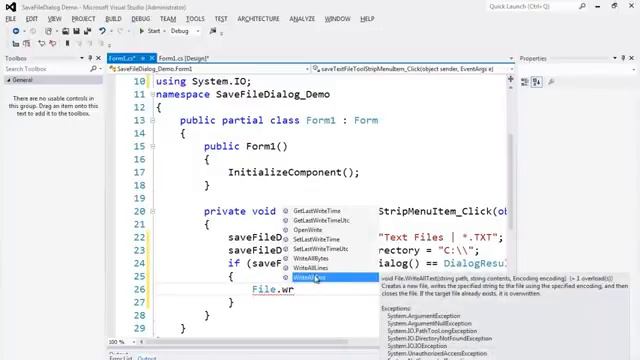Open the ARCHITECTURE menu

[x=258, y=19]
